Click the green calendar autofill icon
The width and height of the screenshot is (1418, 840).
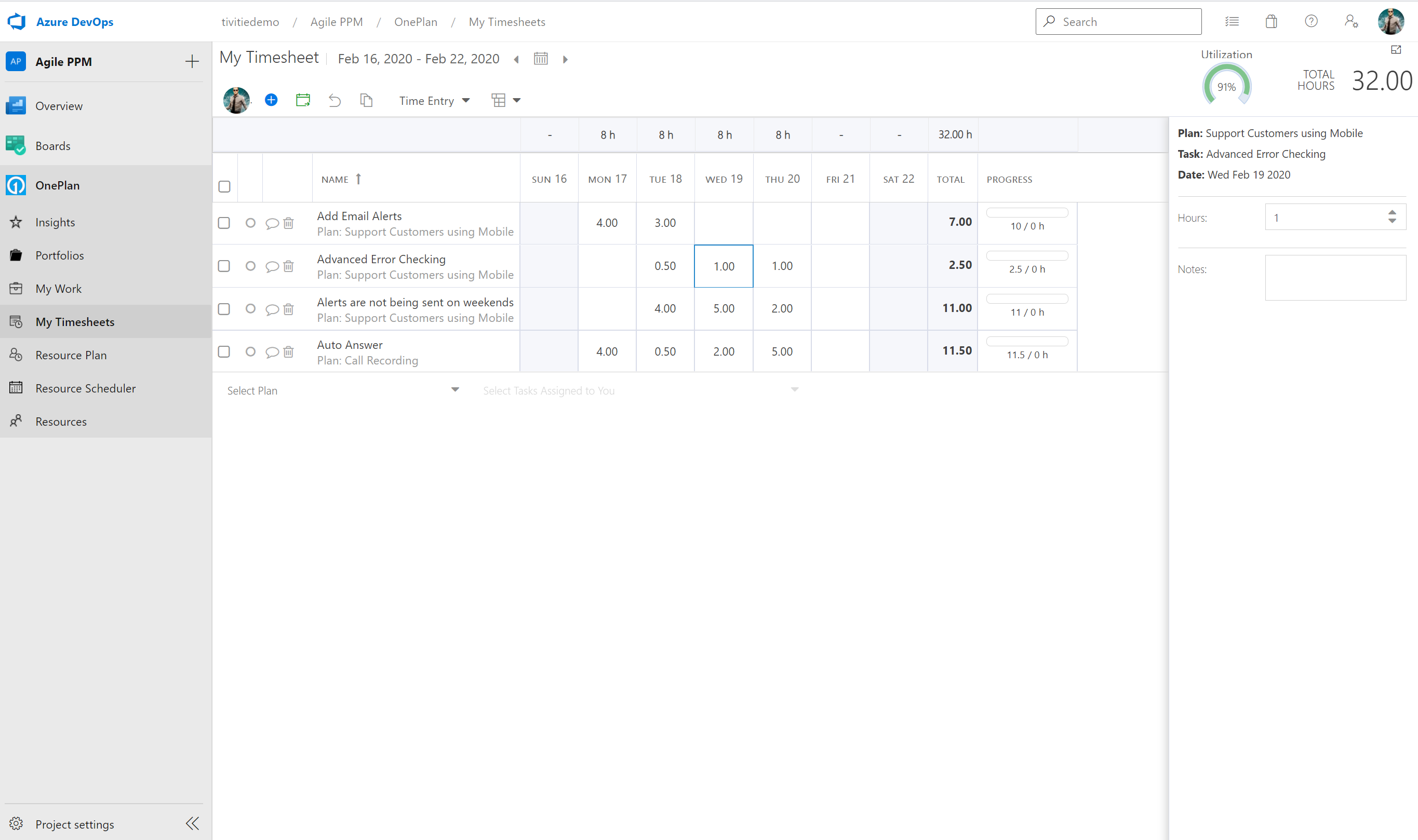point(303,100)
